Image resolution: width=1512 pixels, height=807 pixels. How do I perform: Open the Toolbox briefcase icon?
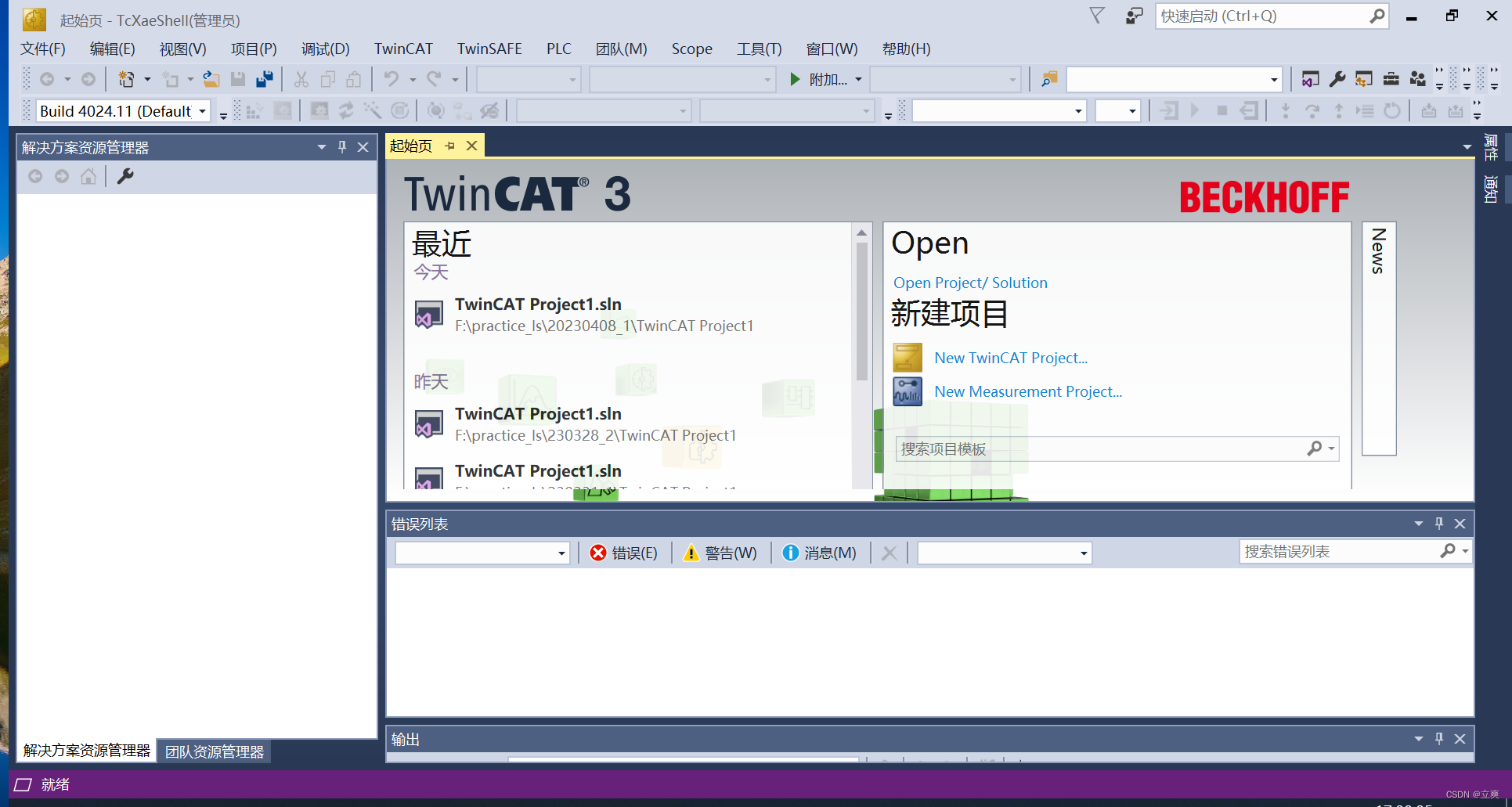(x=1391, y=79)
